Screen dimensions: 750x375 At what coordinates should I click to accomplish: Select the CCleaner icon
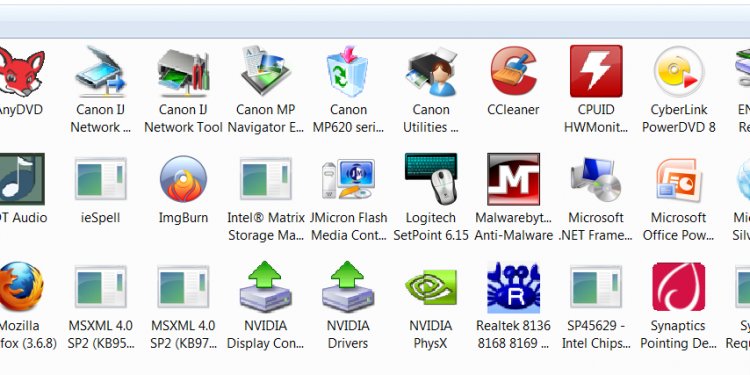pos(514,71)
